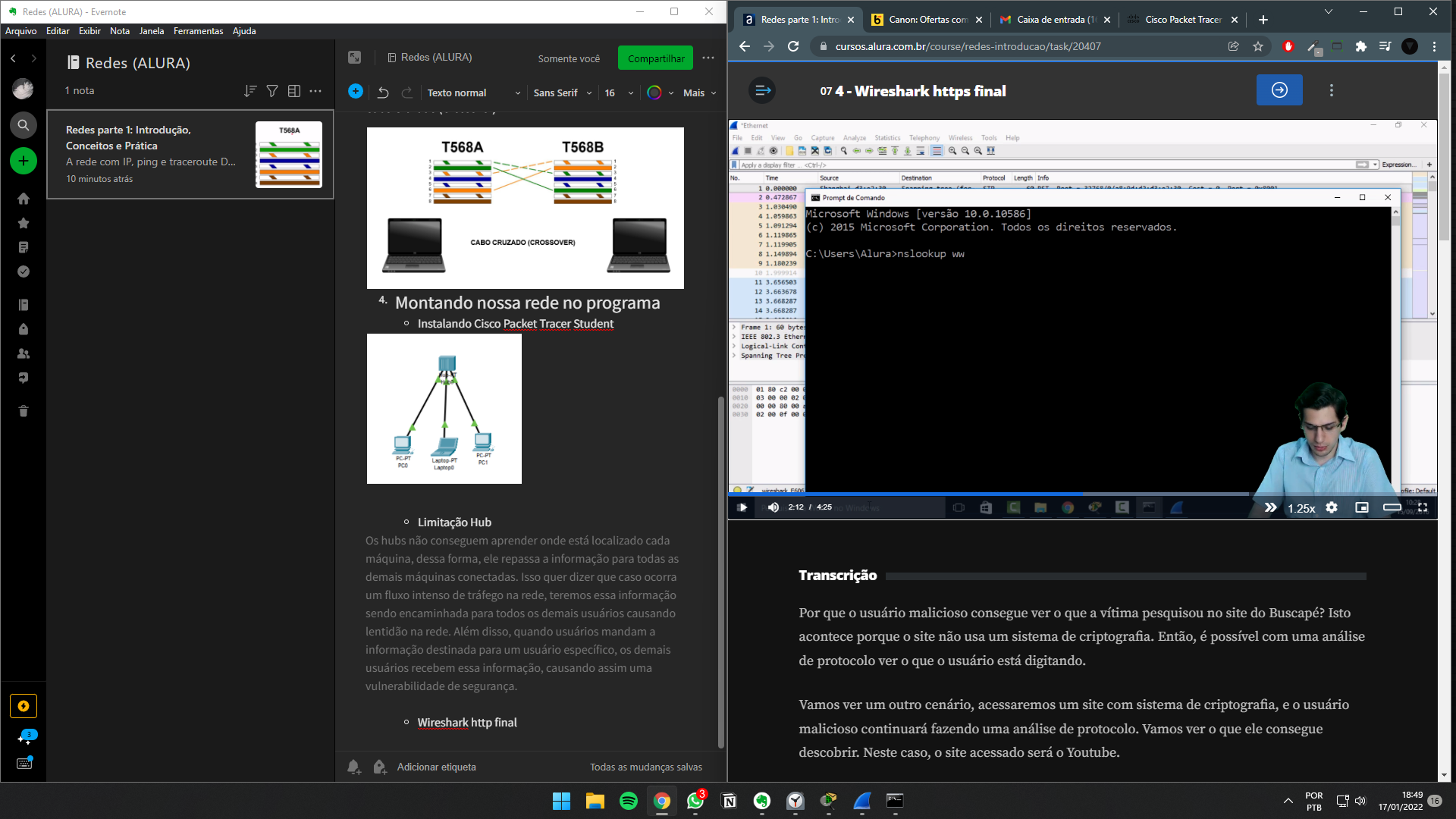This screenshot has width=1456, height=819.
Task: Undo last edit in note editor
Action: [383, 93]
